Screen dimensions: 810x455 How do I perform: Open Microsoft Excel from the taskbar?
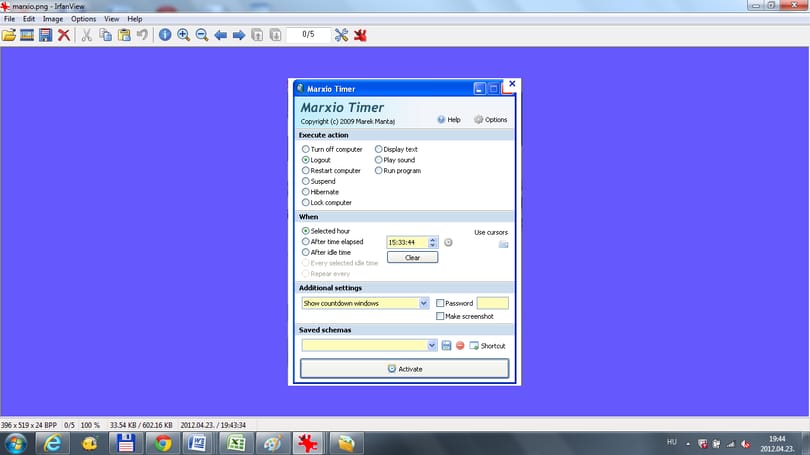pos(236,444)
